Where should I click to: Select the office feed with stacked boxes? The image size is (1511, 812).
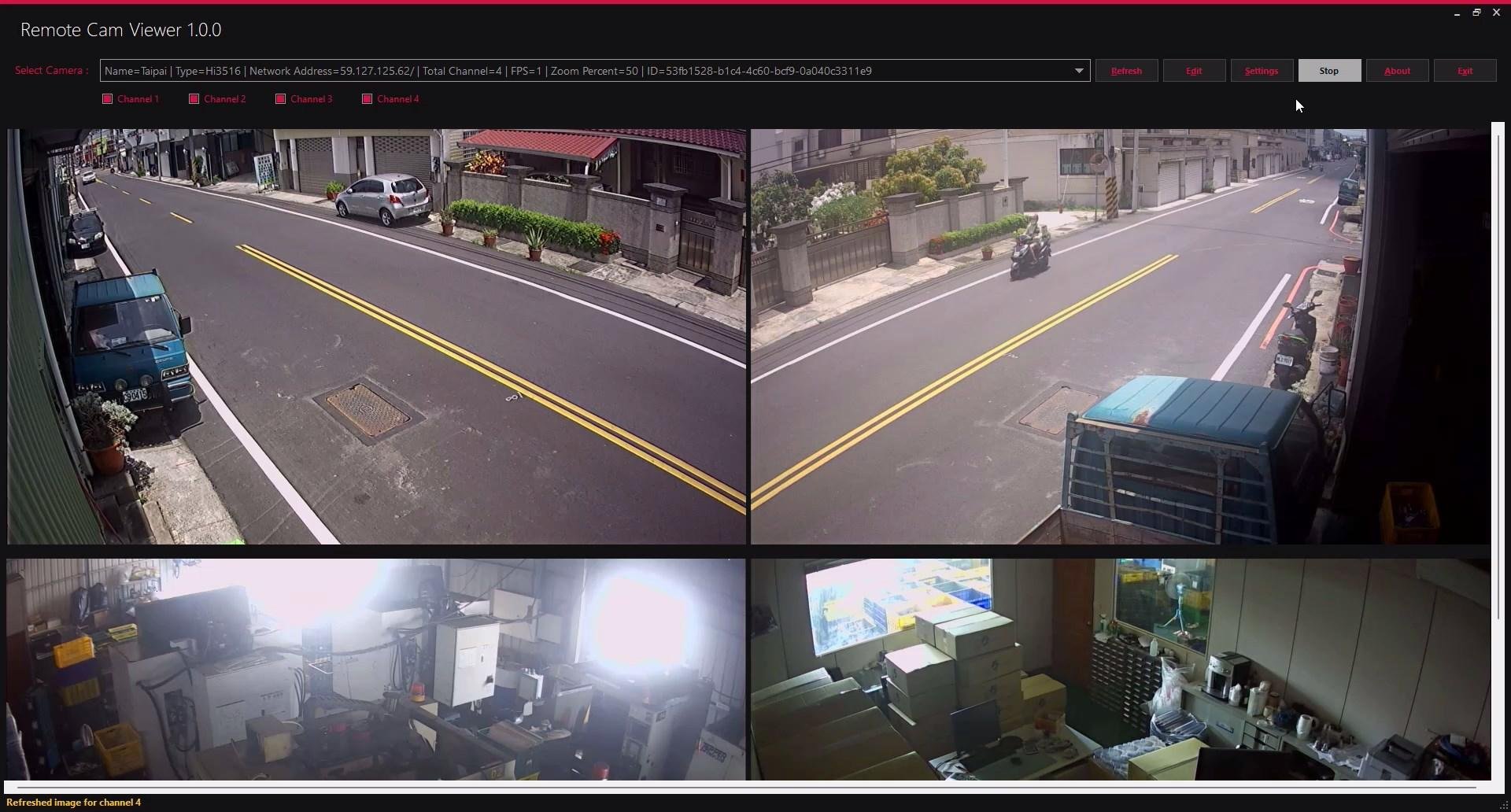coord(1121,670)
